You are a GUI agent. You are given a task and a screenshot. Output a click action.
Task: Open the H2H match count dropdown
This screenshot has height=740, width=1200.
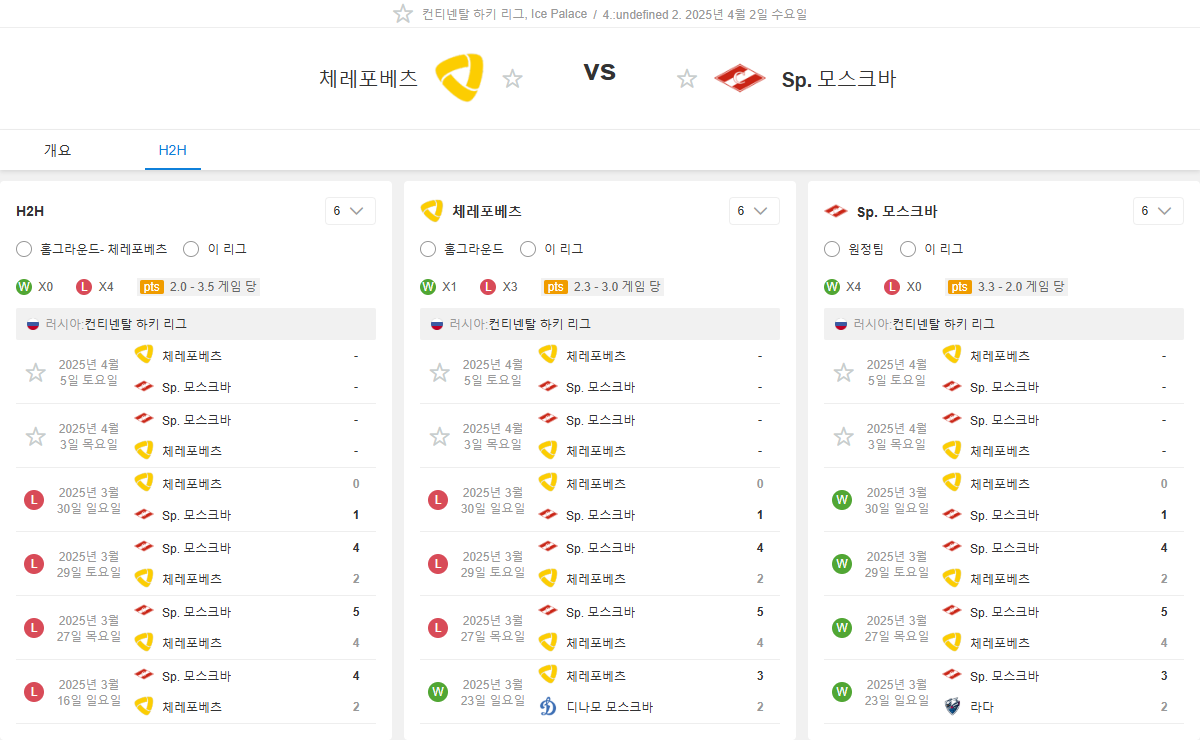pyautogui.click(x=350, y=211)
